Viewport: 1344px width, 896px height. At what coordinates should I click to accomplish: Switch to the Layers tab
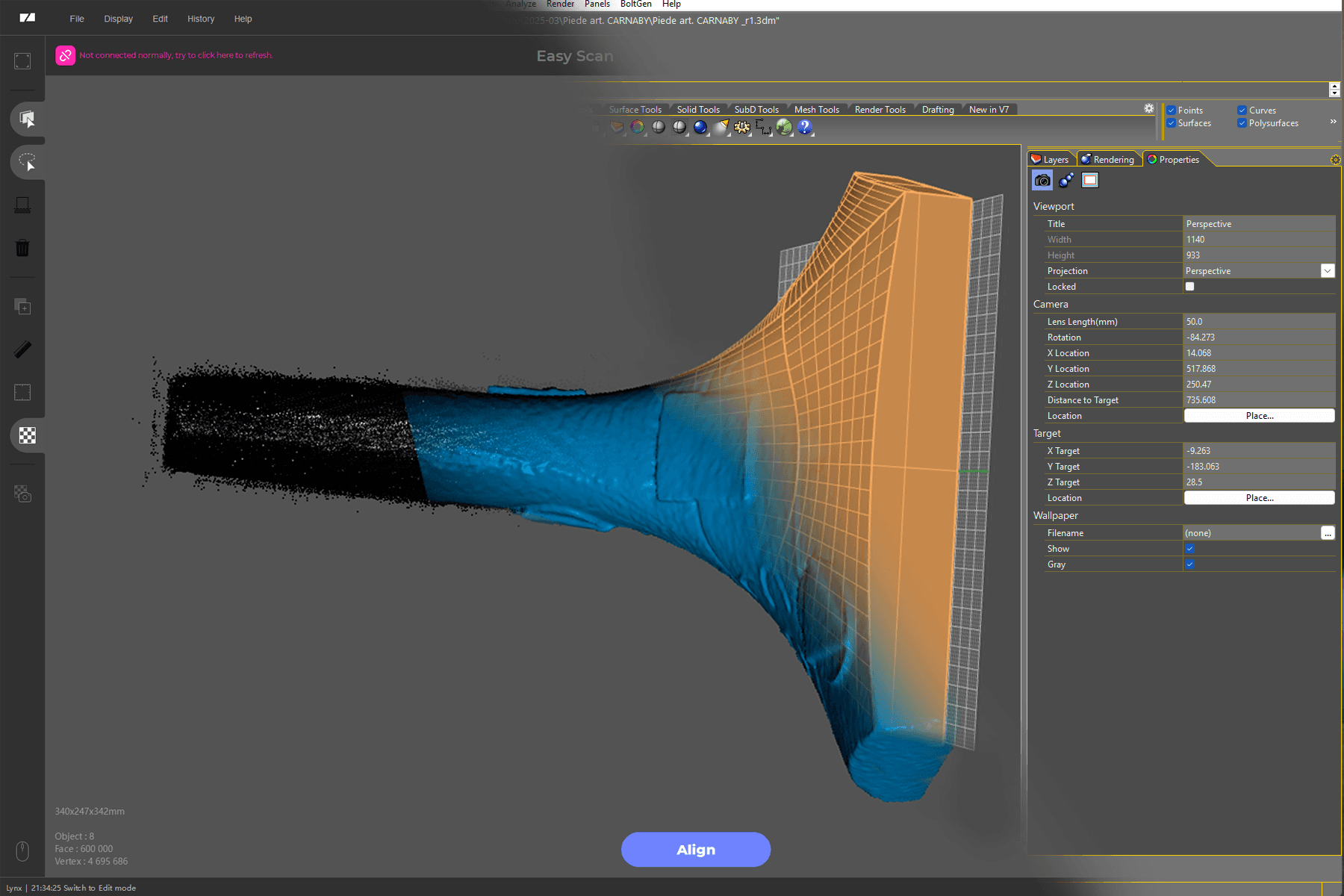click(1051, 160)
